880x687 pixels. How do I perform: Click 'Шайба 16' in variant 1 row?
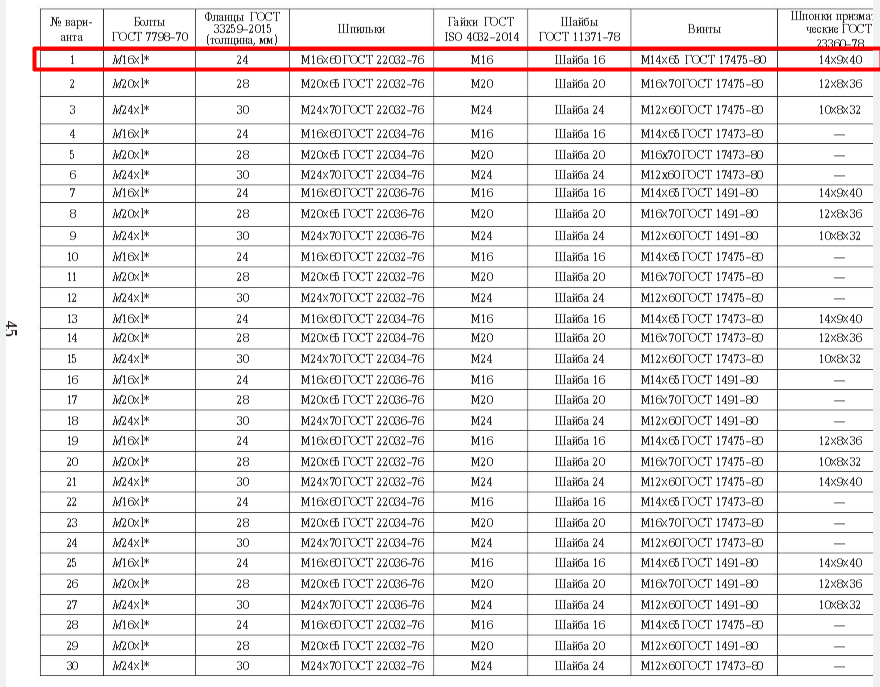coord(580,59)
